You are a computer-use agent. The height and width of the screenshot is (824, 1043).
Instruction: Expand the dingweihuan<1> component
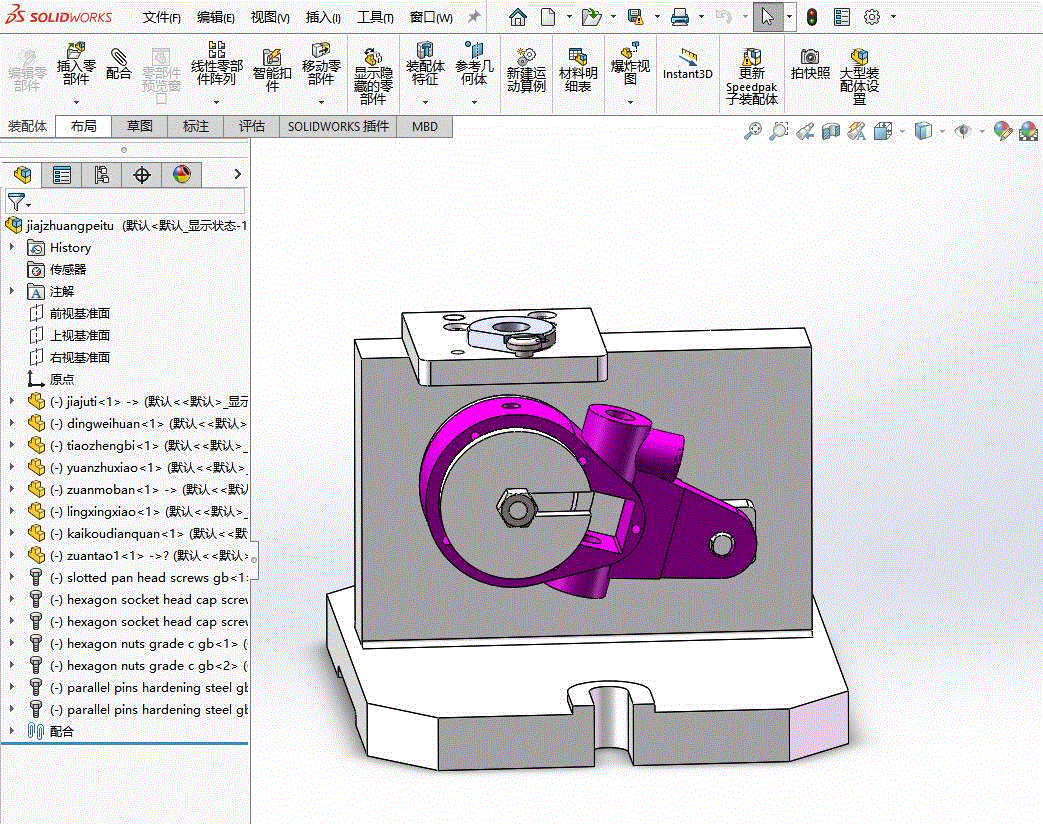11,422
